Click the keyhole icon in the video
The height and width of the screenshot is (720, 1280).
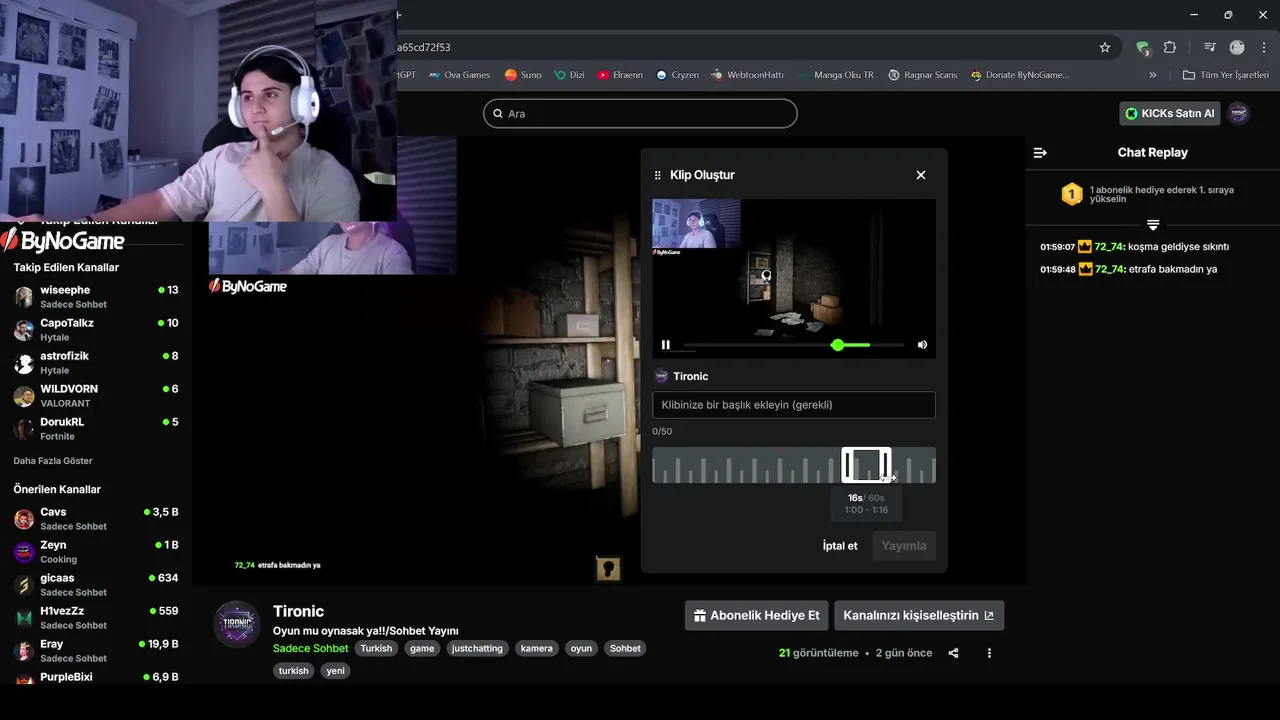[608, 569]
